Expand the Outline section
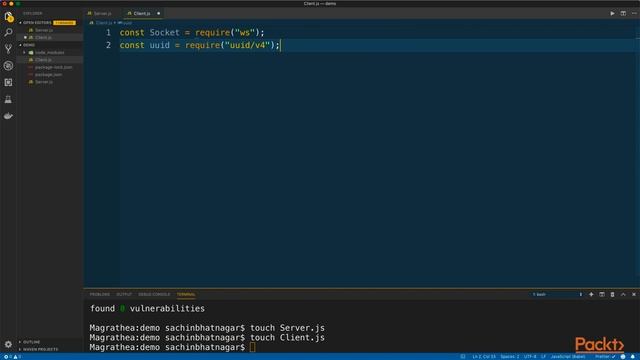640x360 pixels. click(x=31, y=342)
